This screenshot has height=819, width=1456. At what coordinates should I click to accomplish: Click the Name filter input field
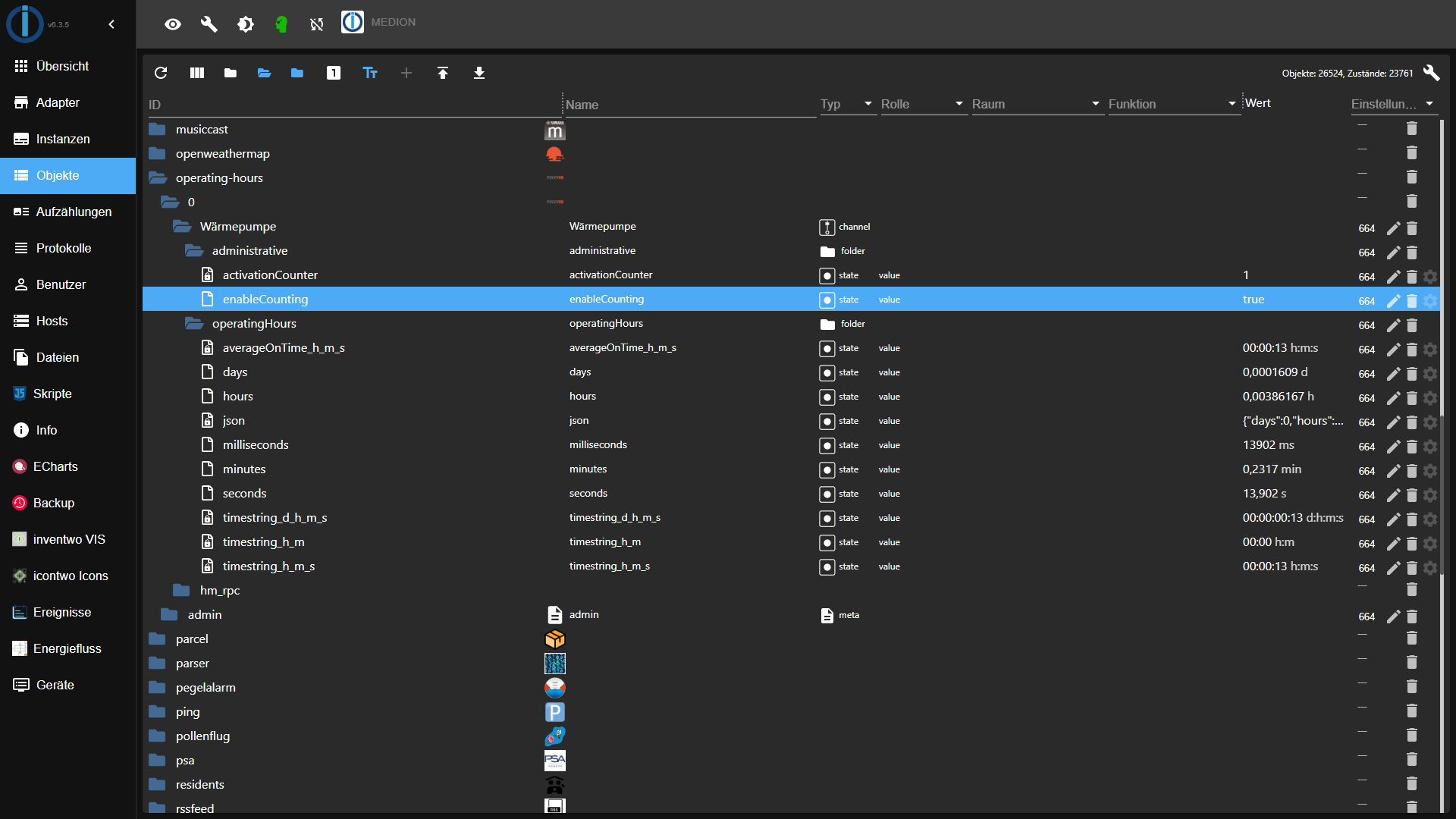[x=690, y=105]
